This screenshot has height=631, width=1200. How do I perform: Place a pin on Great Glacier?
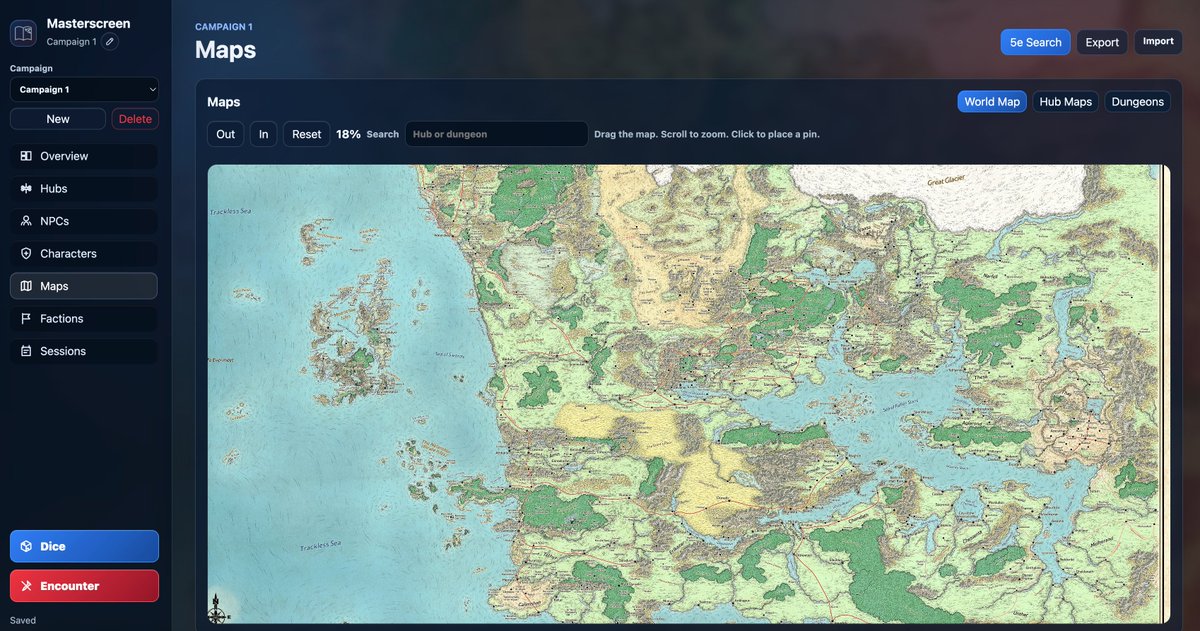point(947,182)
